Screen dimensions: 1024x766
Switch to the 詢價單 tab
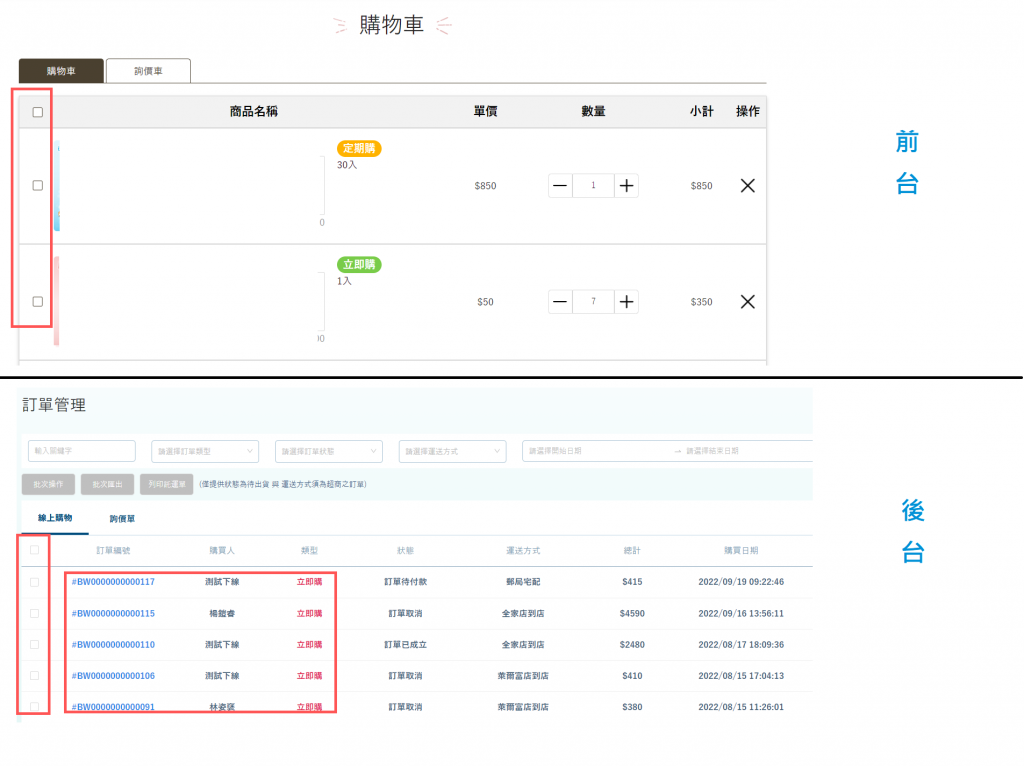(x=122, y=519)
